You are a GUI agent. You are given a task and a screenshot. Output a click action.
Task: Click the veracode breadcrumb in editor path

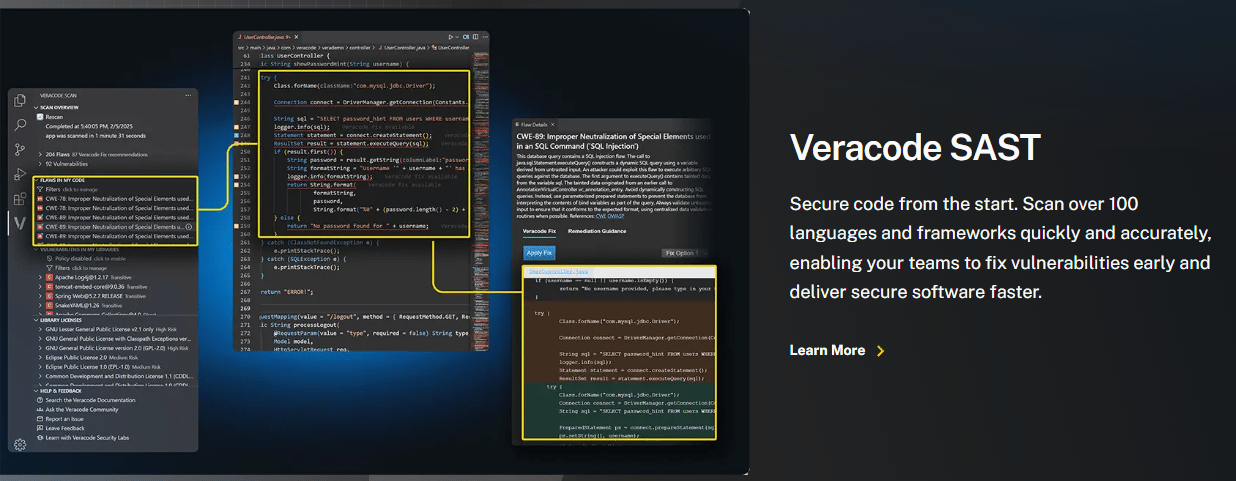pos(306,48)
